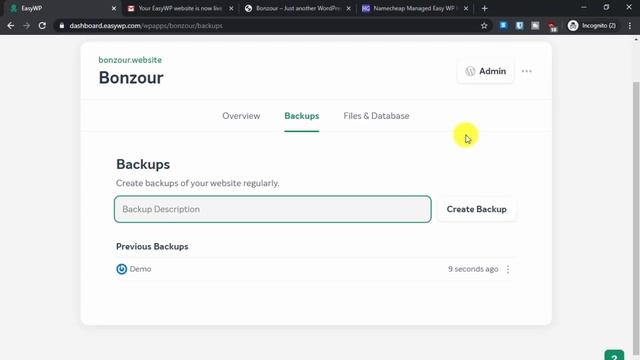Viewport: 640px width, 360px height.
Task: Click the green help button
Action: 614,355
